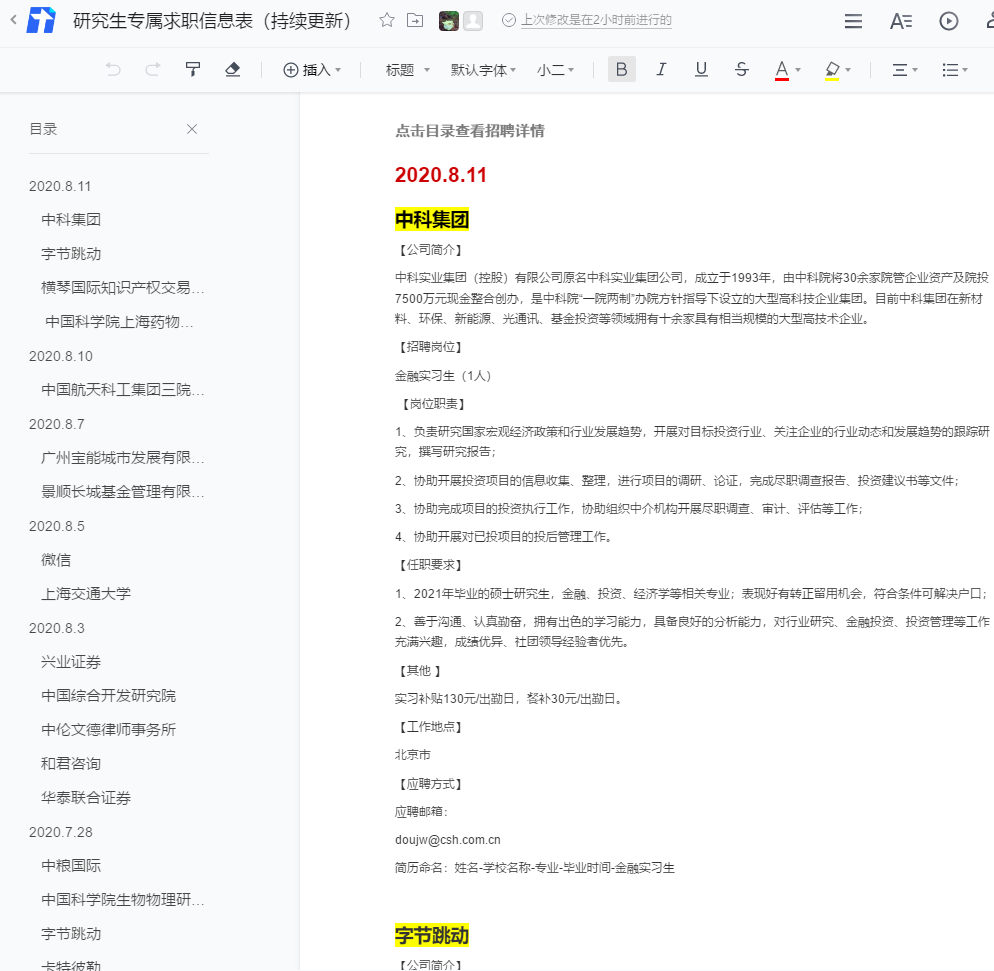Viewport: 994px width, 971px height.
Task: Select 中国科学院上海药物 outline entry
Action: tap(119, 322)
